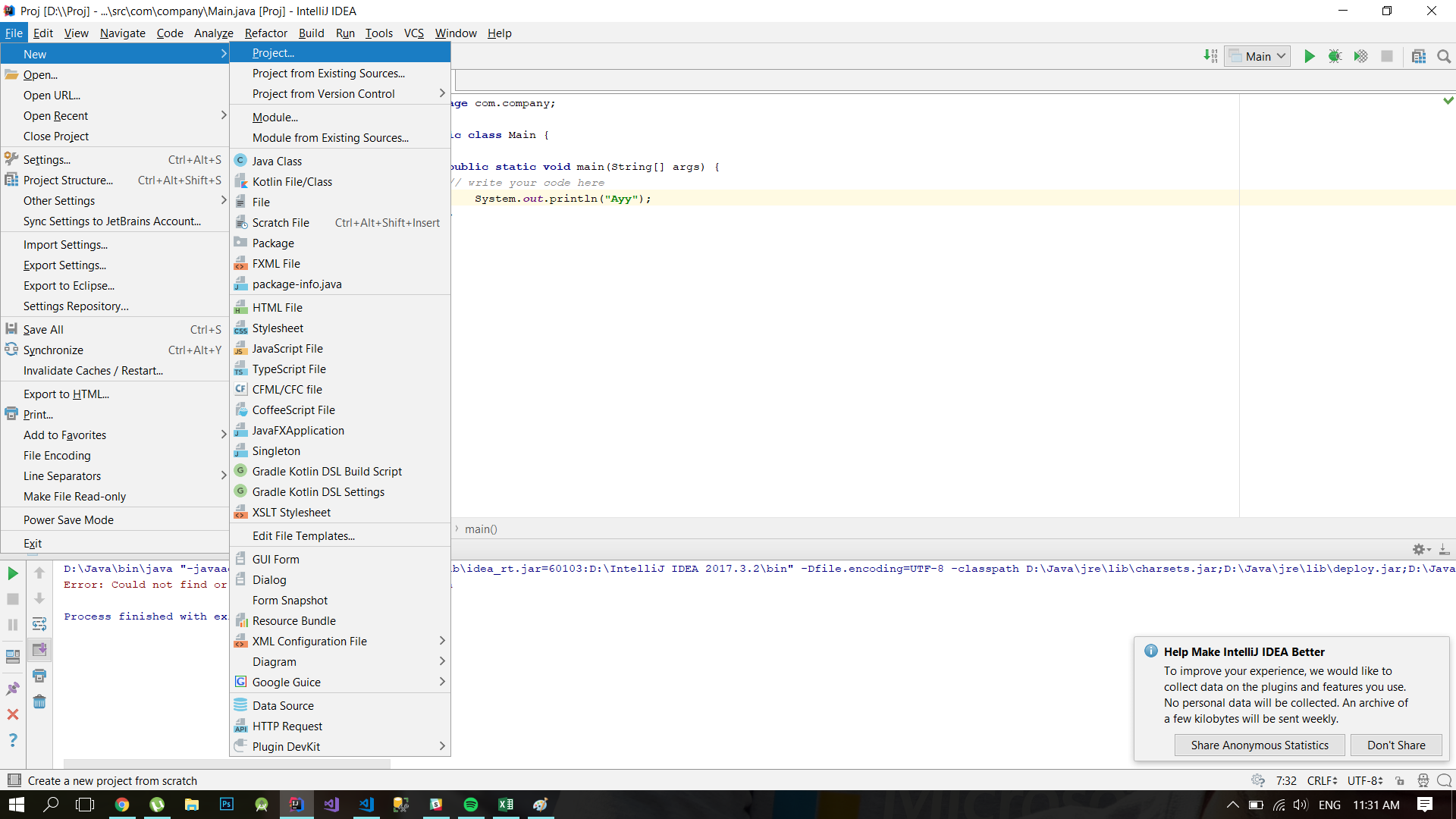The height and width of the screenshot is (819, 1456).
Task: Expand Project from Version Control submenu
Action: pyautogui.click(x=340, y=93)
